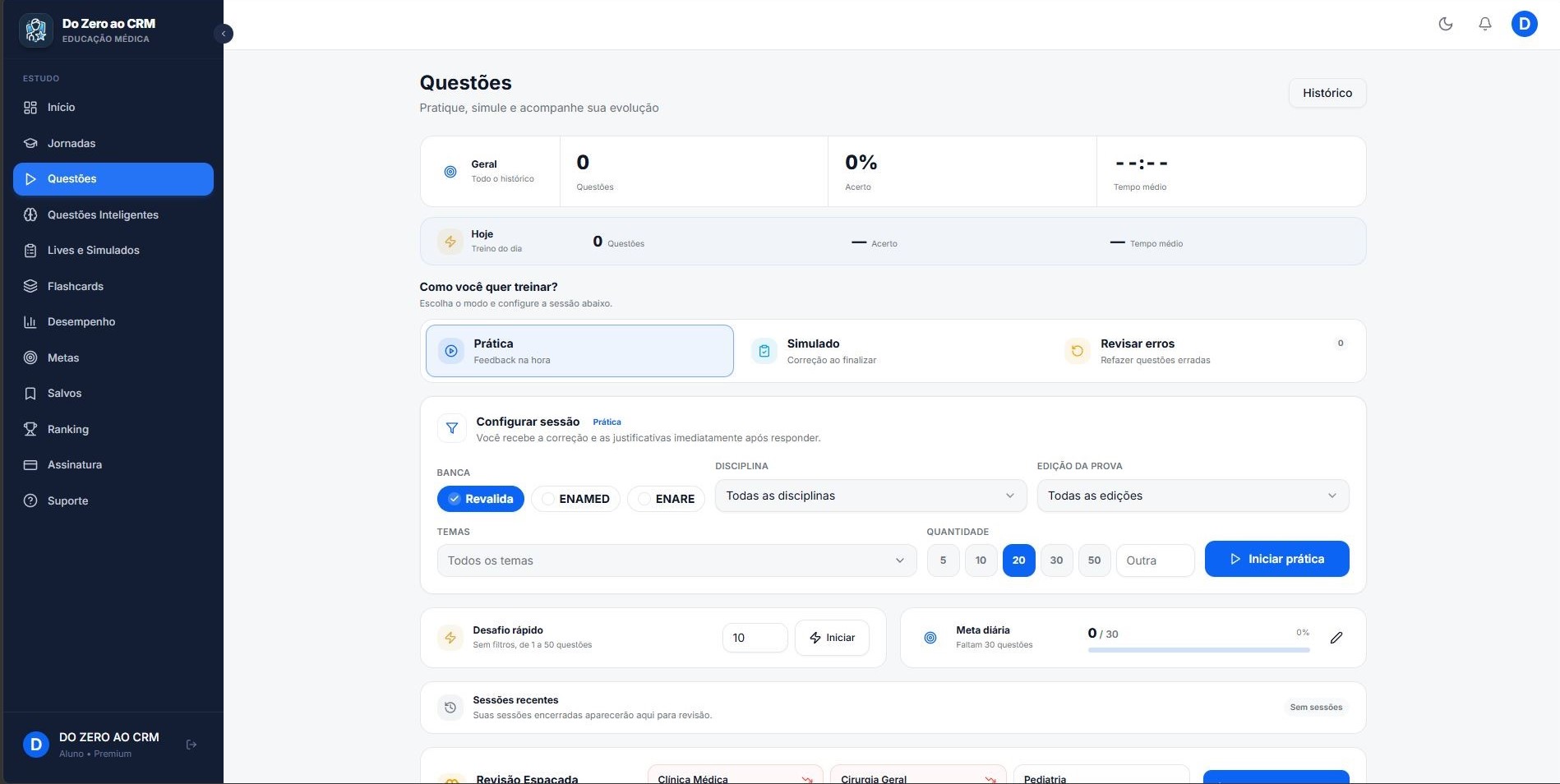Click the Outra quantity input field

pyautogui.click(x=1155, y=560)
